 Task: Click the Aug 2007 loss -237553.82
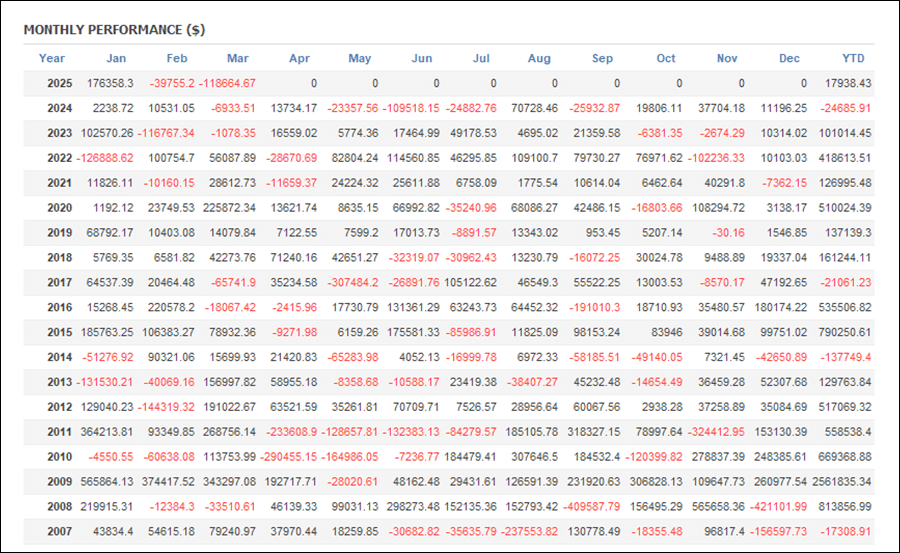526,532
